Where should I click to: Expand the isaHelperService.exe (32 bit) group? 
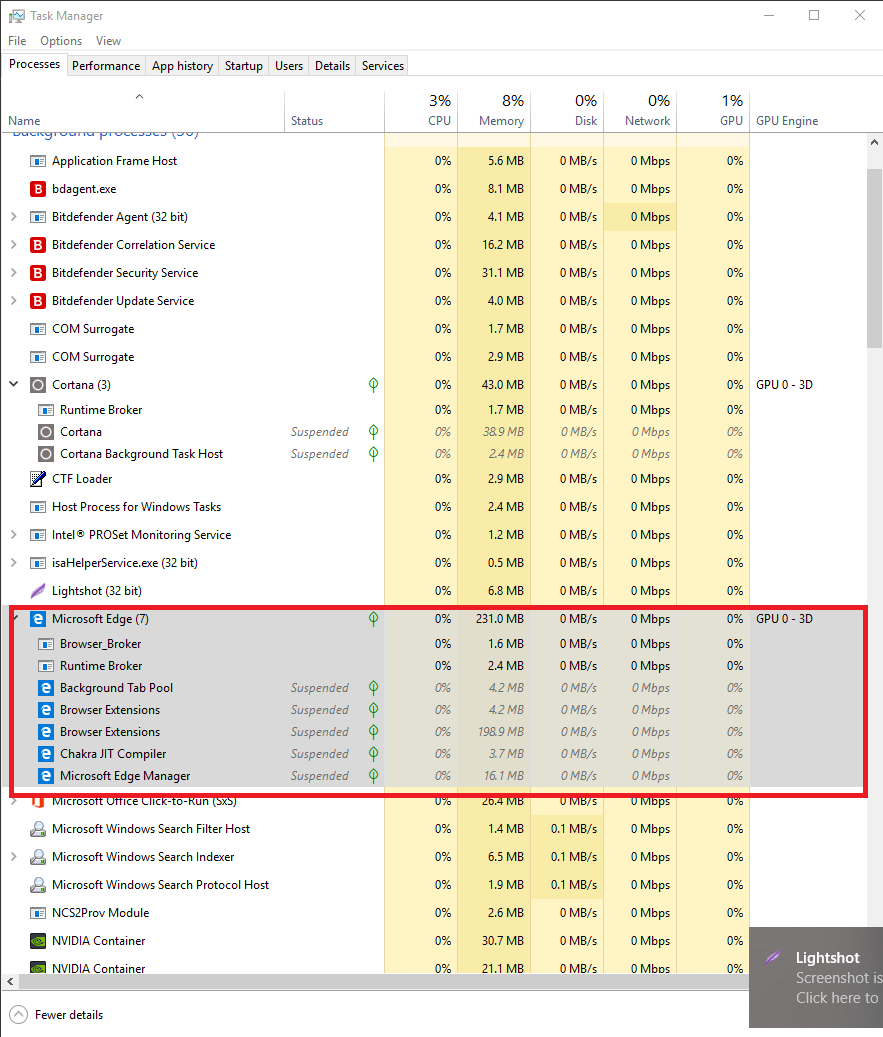coord(13,563)
